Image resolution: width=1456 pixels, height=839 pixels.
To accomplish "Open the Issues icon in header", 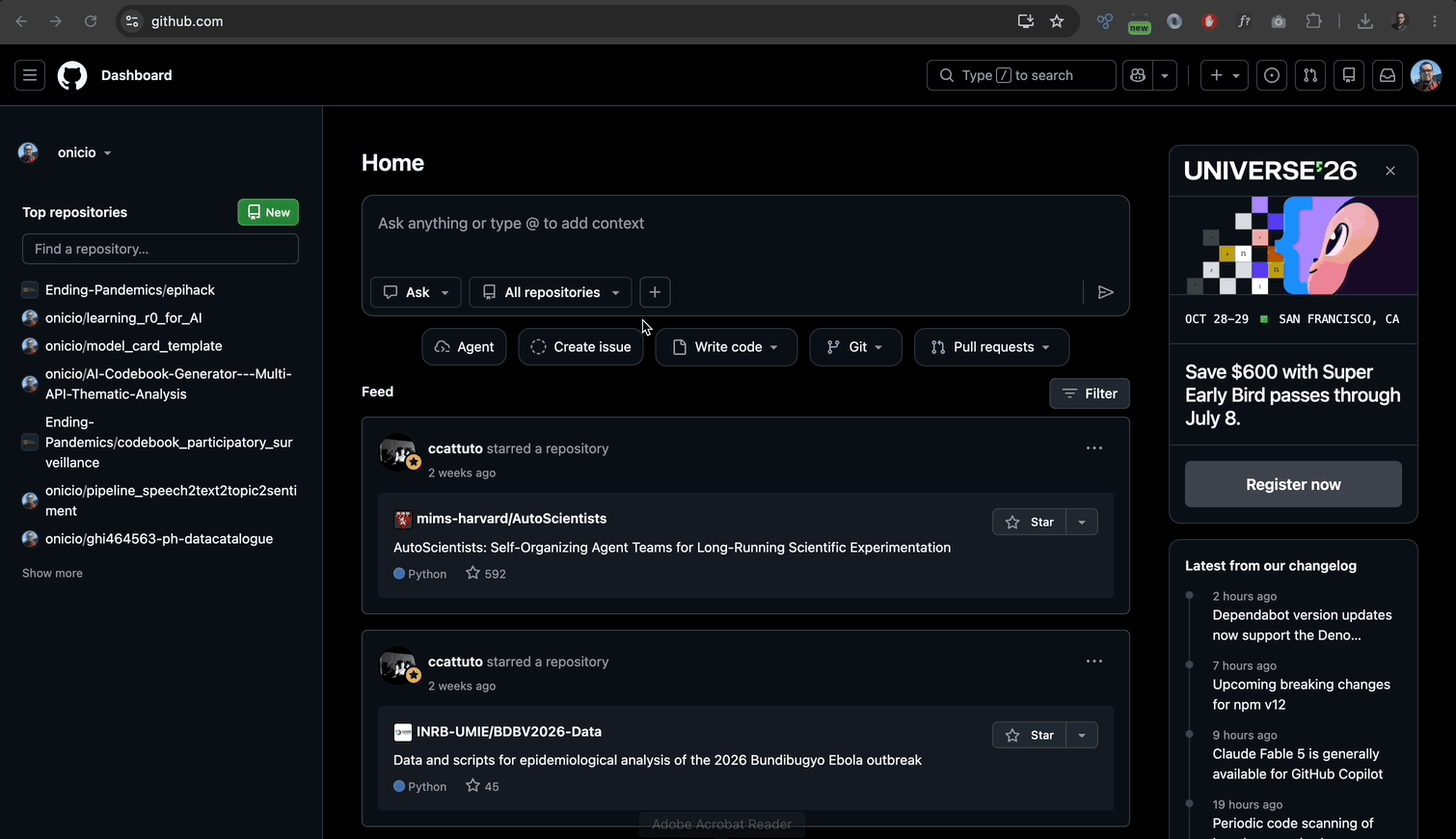I will [1272, 75].
